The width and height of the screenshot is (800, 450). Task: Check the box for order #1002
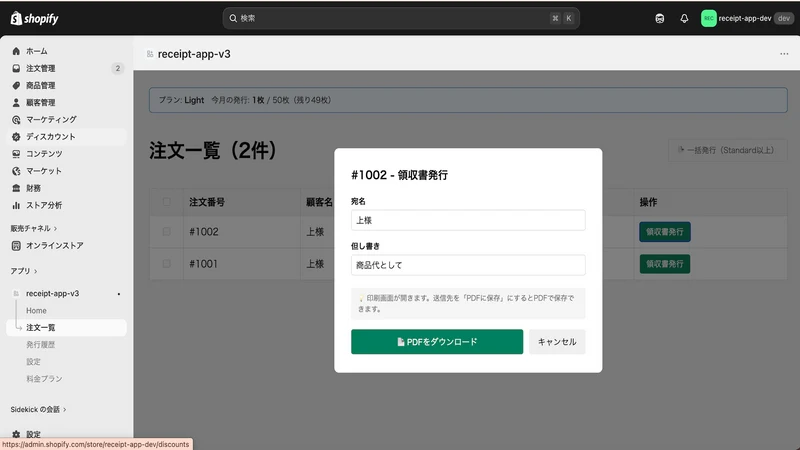click(166, 232)
